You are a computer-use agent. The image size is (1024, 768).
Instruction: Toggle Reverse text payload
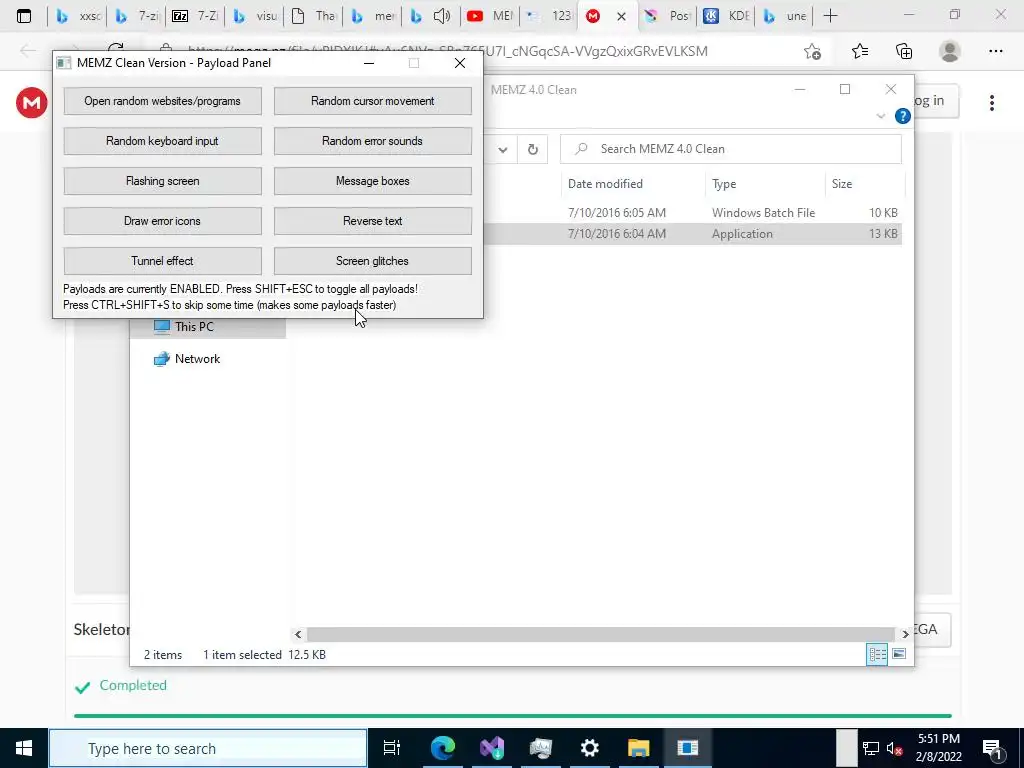[372, 221]
